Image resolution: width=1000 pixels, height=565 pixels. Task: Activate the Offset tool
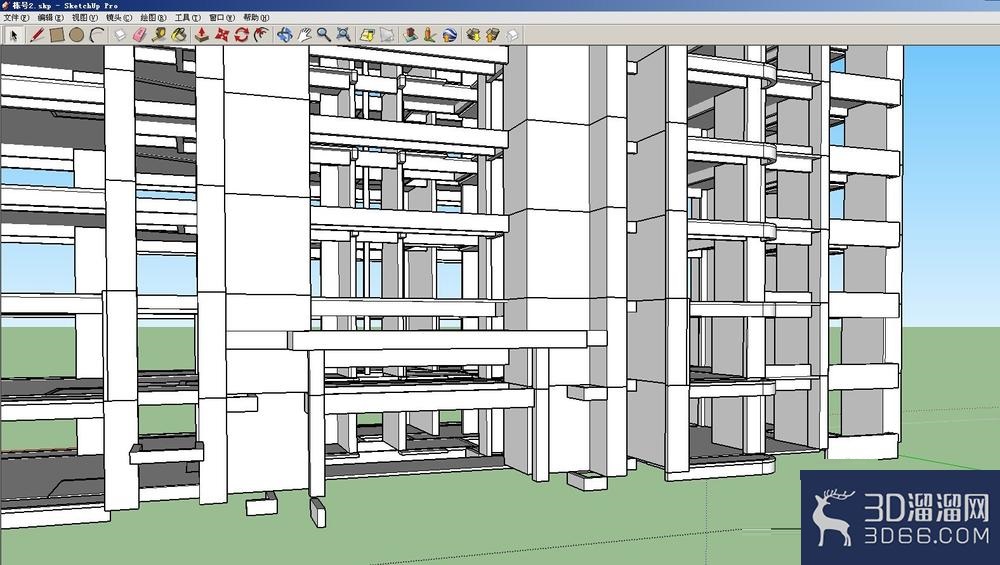coord(261,35)
